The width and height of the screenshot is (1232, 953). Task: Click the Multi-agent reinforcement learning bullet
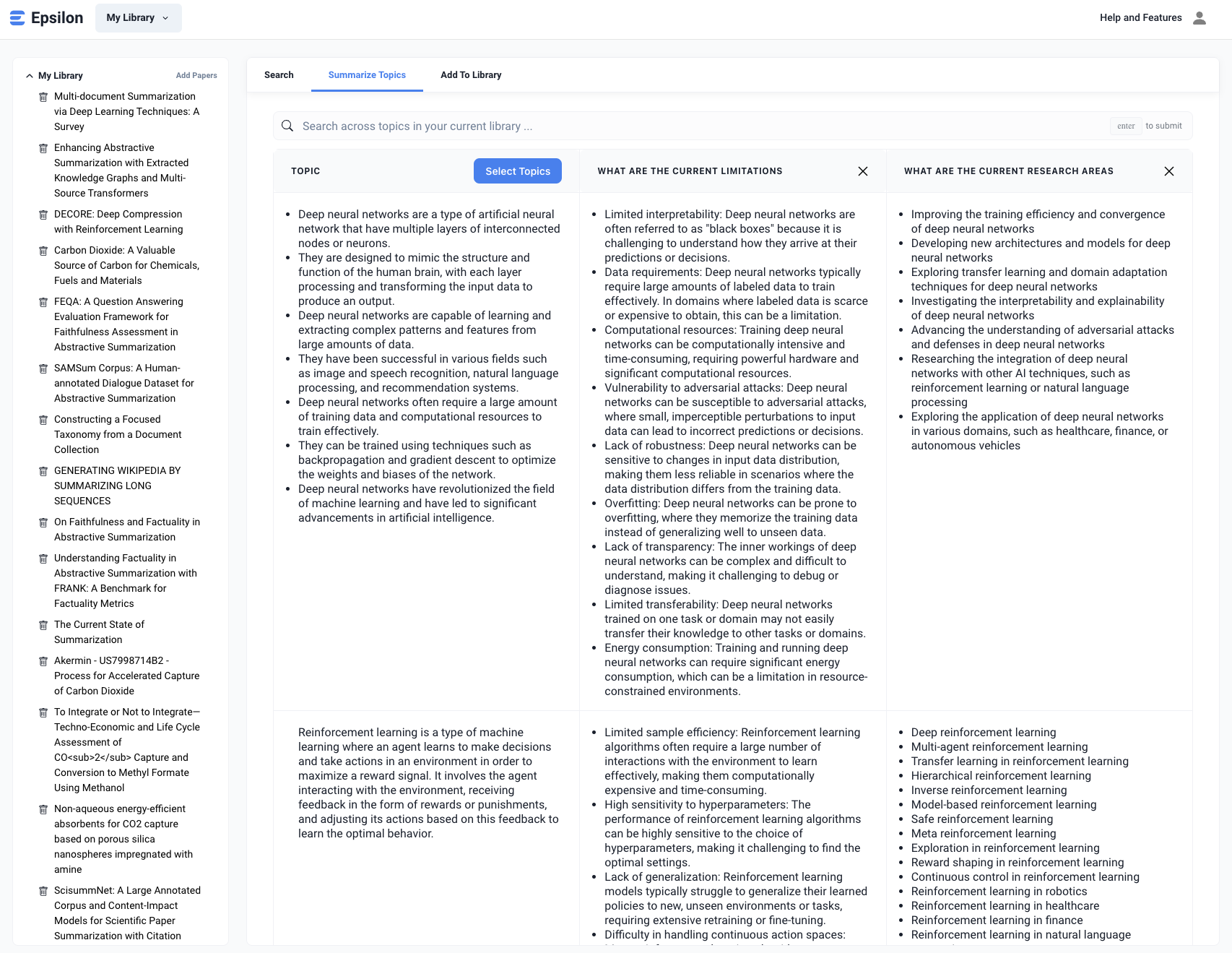click(999, 747)
